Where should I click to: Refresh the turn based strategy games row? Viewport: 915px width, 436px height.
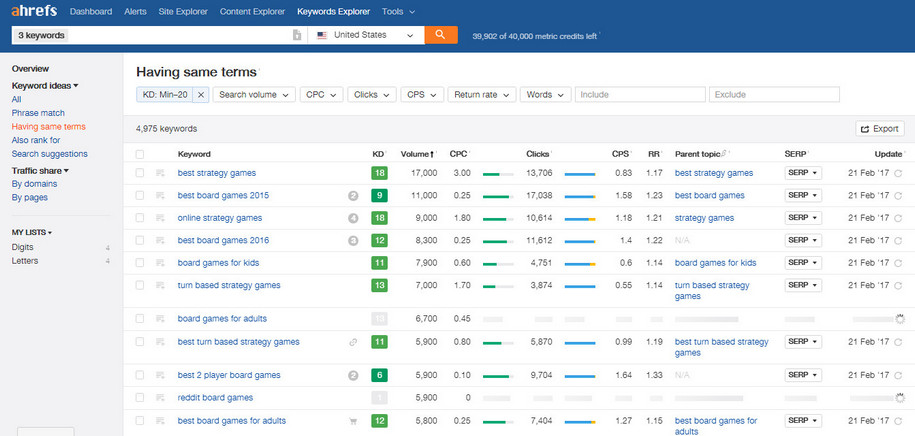(898, 285)
